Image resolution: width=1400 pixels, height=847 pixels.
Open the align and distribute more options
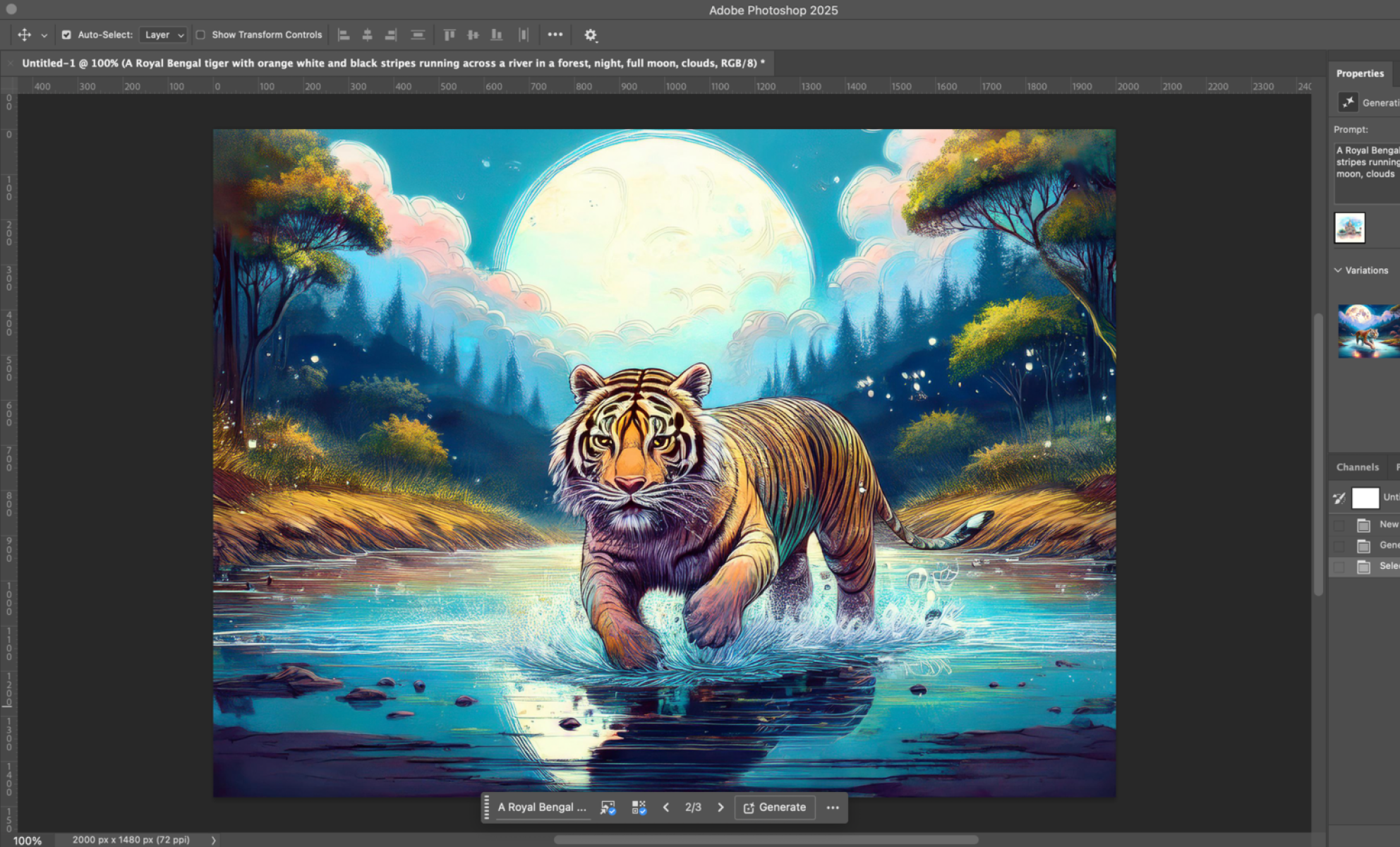(555, 35)
